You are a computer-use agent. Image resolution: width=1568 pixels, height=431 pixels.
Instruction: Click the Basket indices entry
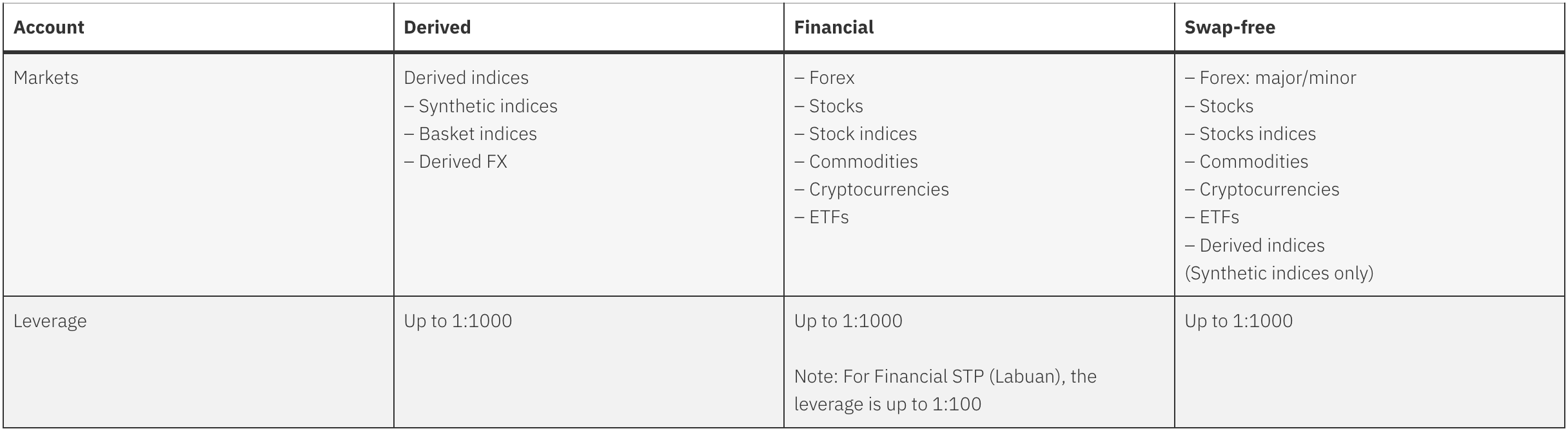[477, 134]
